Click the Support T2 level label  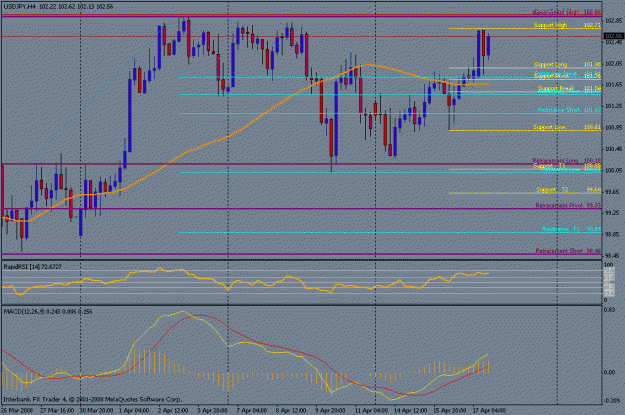tap(568, 189)
